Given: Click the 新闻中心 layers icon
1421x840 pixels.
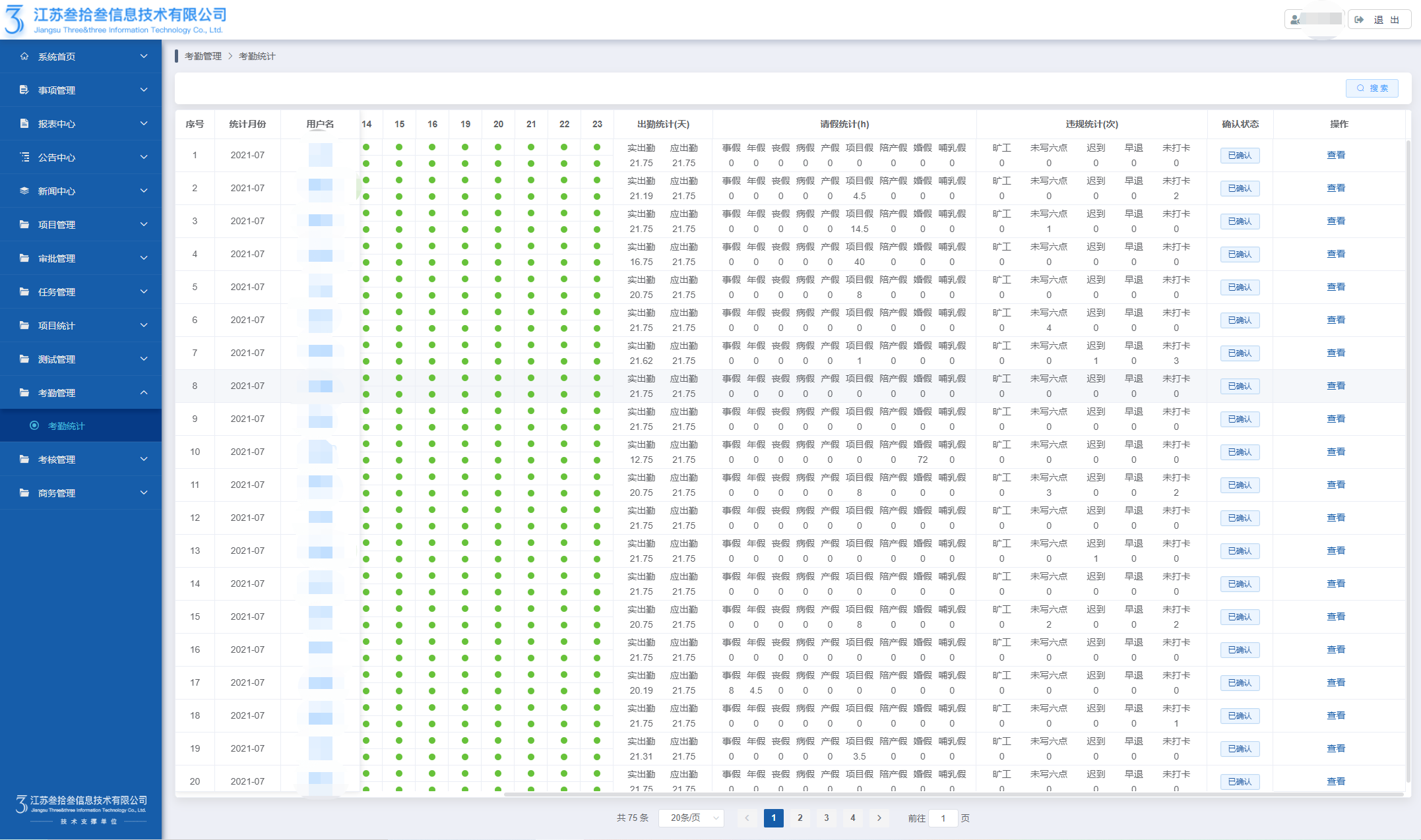Looking at the screenshot, I should point(24,191).
